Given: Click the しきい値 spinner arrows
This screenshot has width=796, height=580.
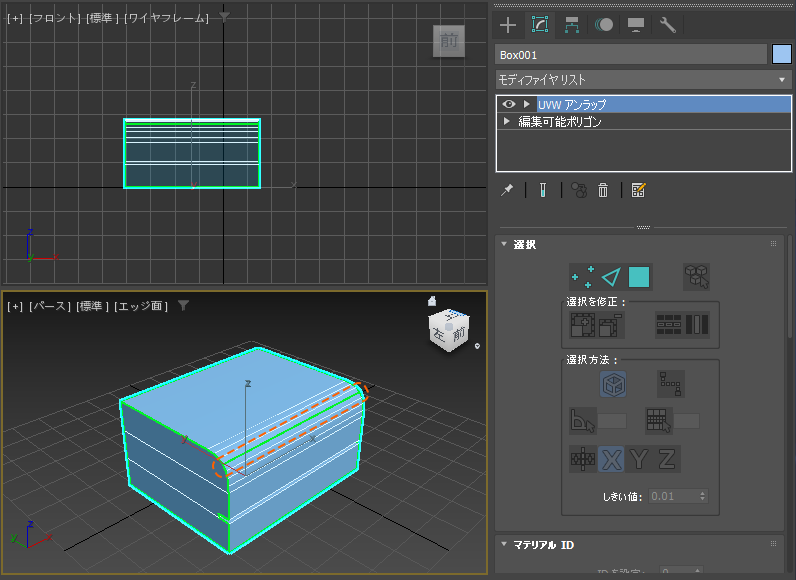Looking at the screenshot, I should [703, 496].
